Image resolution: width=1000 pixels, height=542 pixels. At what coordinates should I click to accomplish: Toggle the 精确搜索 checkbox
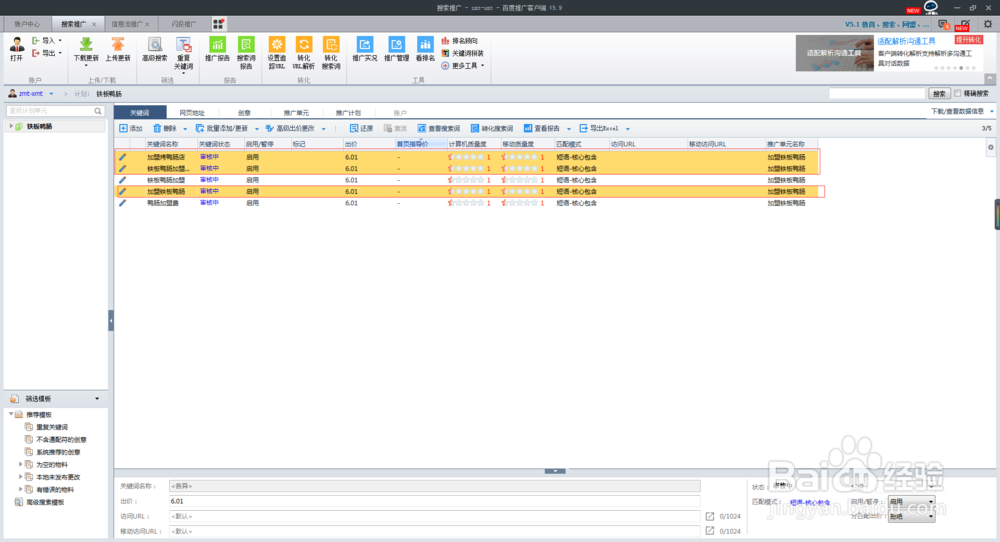[x=957, y=93]
